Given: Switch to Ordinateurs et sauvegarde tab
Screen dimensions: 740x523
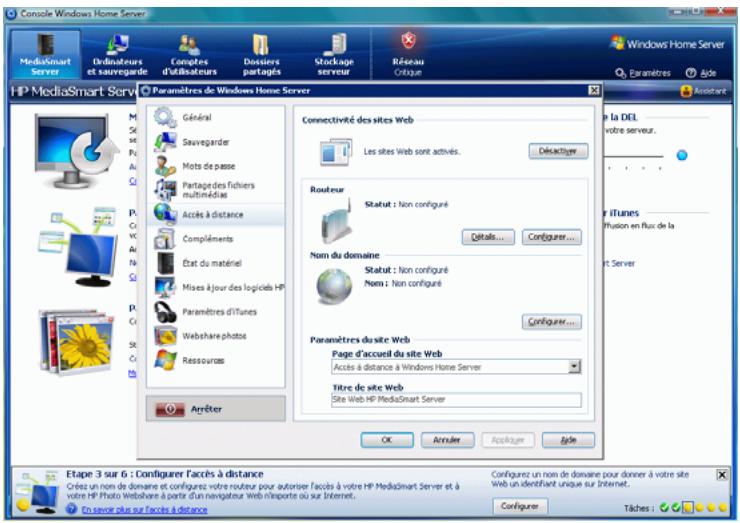Looking at the screenshot, I should pyautogui.click(x=117, y=54).
